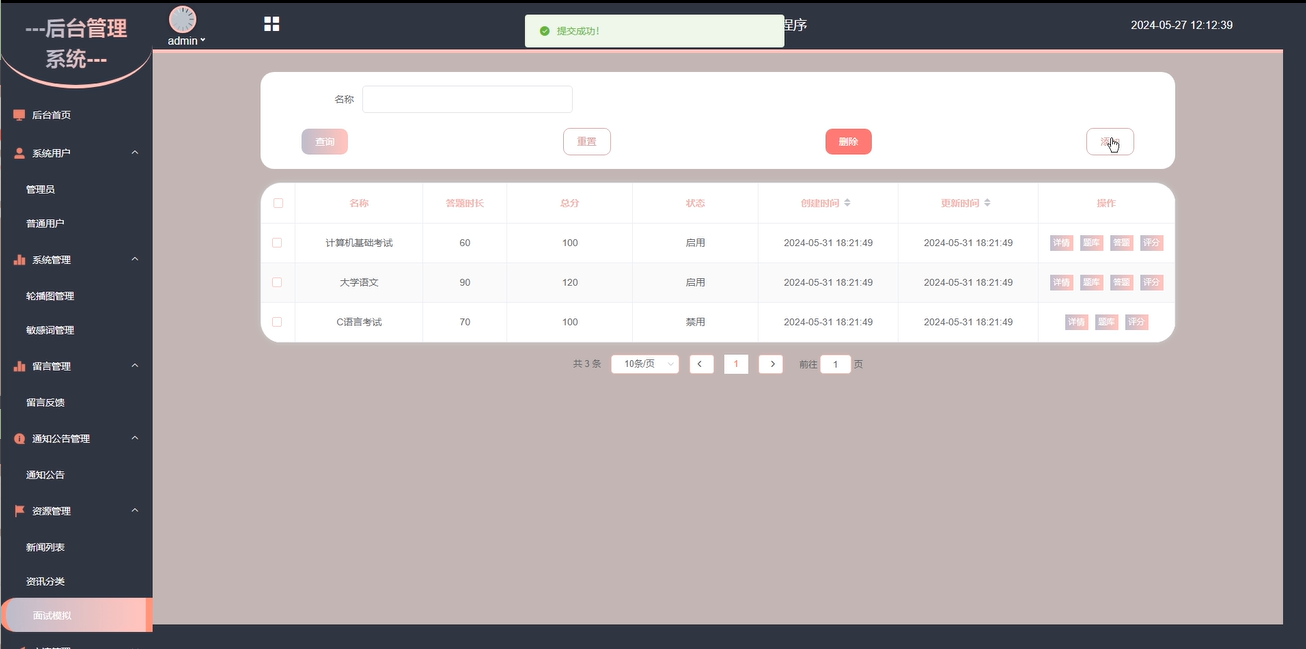Click 答题 for 大学语文
The height and width of the screenshot is (649, 1306).
[x=1122, y=282]
